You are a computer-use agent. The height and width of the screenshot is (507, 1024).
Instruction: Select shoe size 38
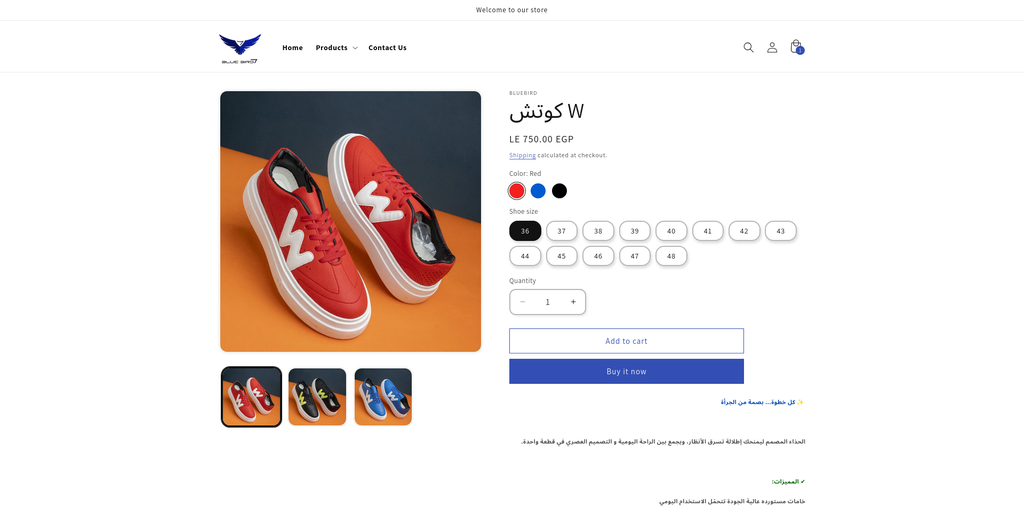[x=598, y=231]
